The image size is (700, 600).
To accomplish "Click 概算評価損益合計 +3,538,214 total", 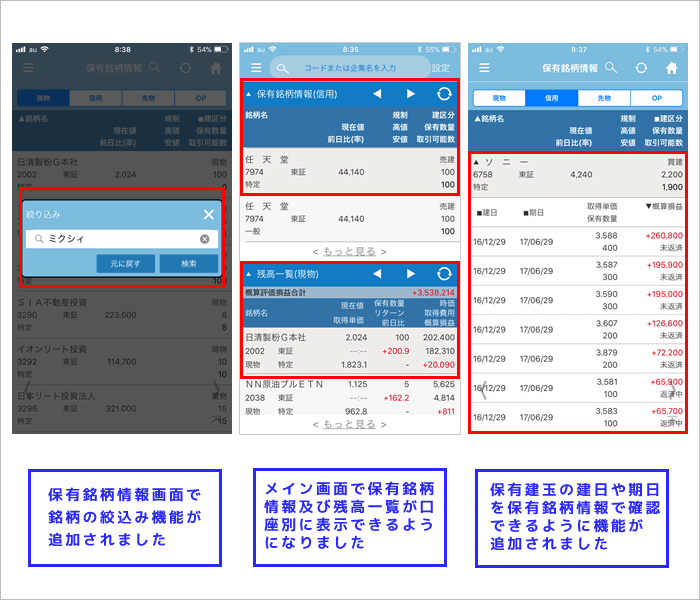I will 350,293.
